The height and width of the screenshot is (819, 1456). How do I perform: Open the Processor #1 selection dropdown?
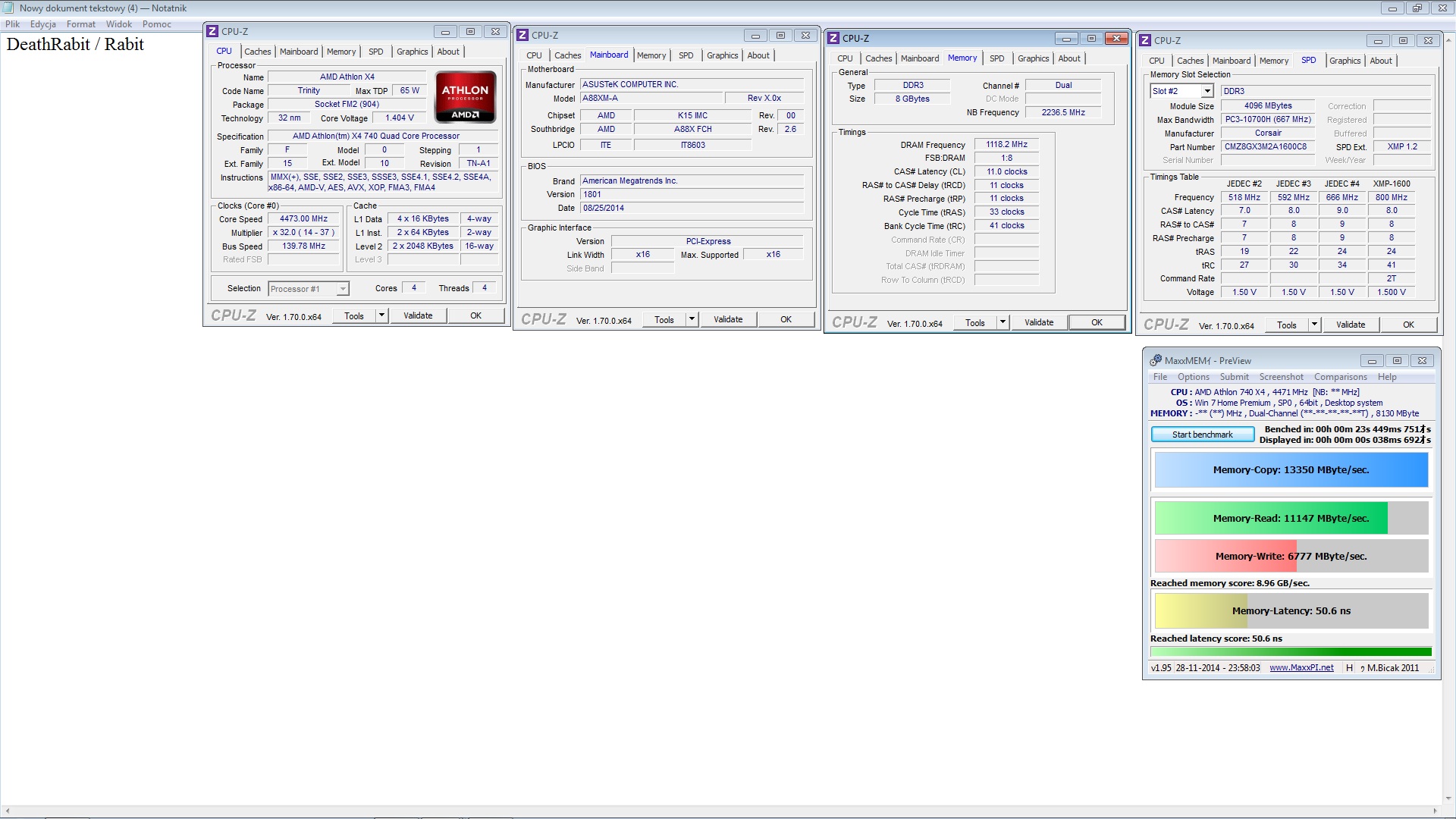click(x=343, y=289)
